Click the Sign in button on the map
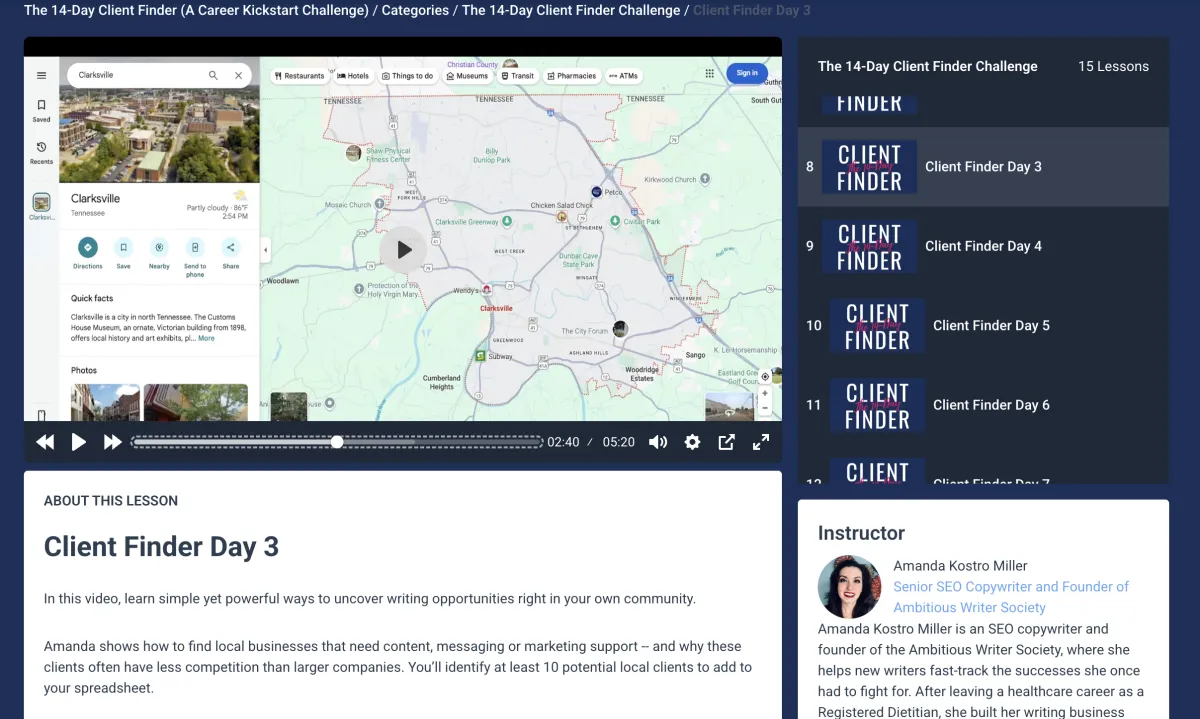The height and width of the screenshot is (719, 1200). [747, 73]
